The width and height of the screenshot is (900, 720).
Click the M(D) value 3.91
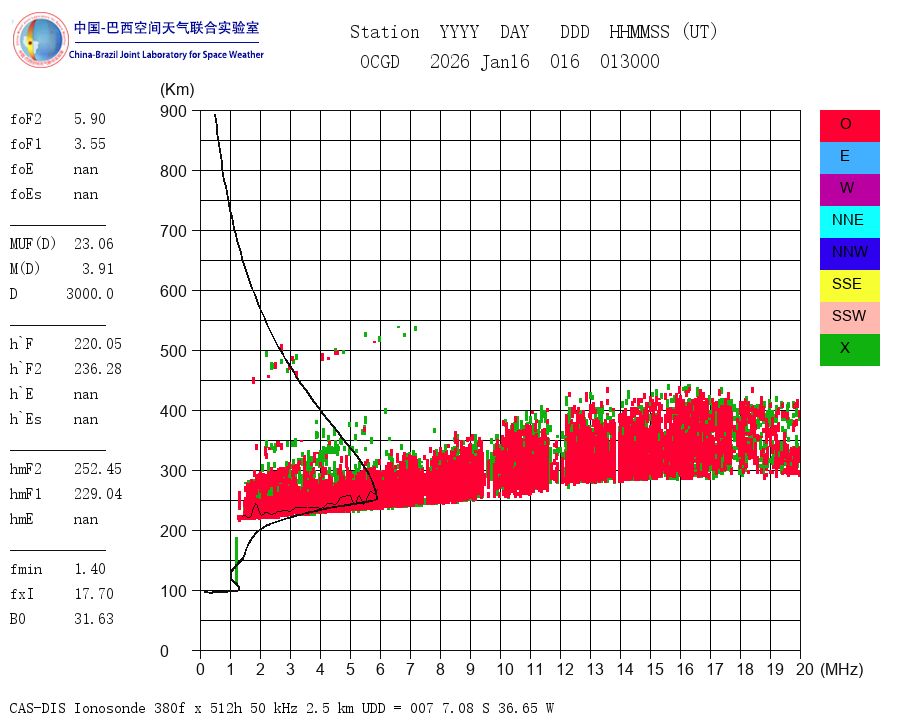click(98, 269)
